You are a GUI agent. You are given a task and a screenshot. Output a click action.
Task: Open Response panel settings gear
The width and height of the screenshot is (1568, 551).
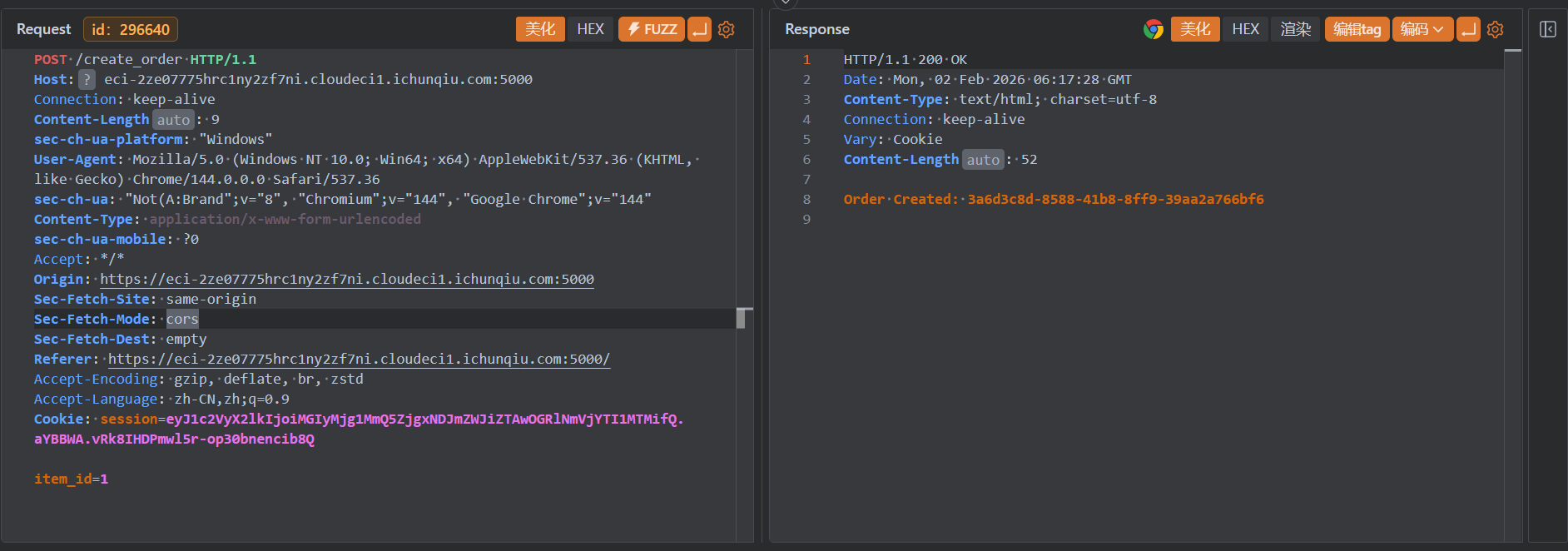pos(1495,29)
